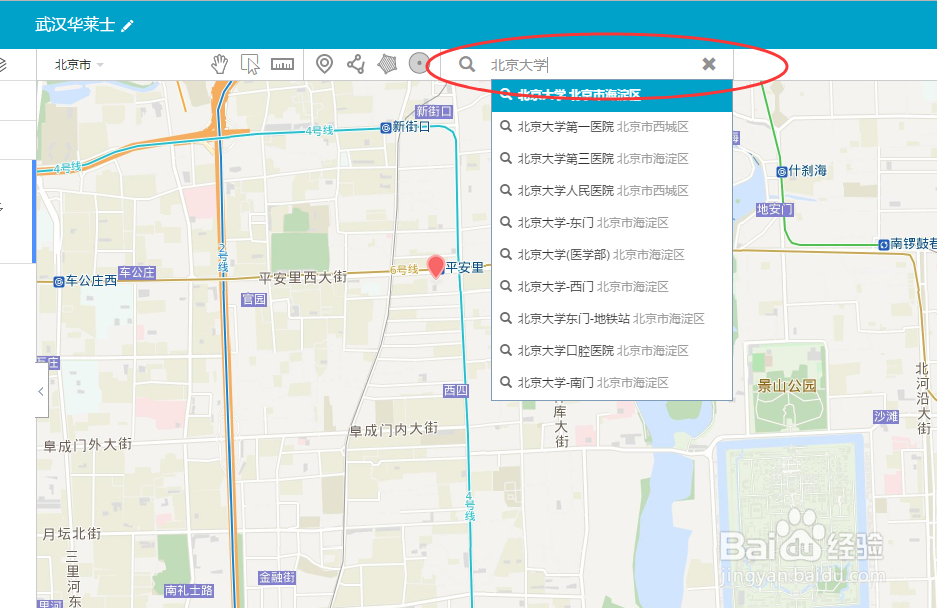The image size is (937, 608).
Task: Click the 沙滩 map label
Action: pyautogui.click(x=886, y=417)
